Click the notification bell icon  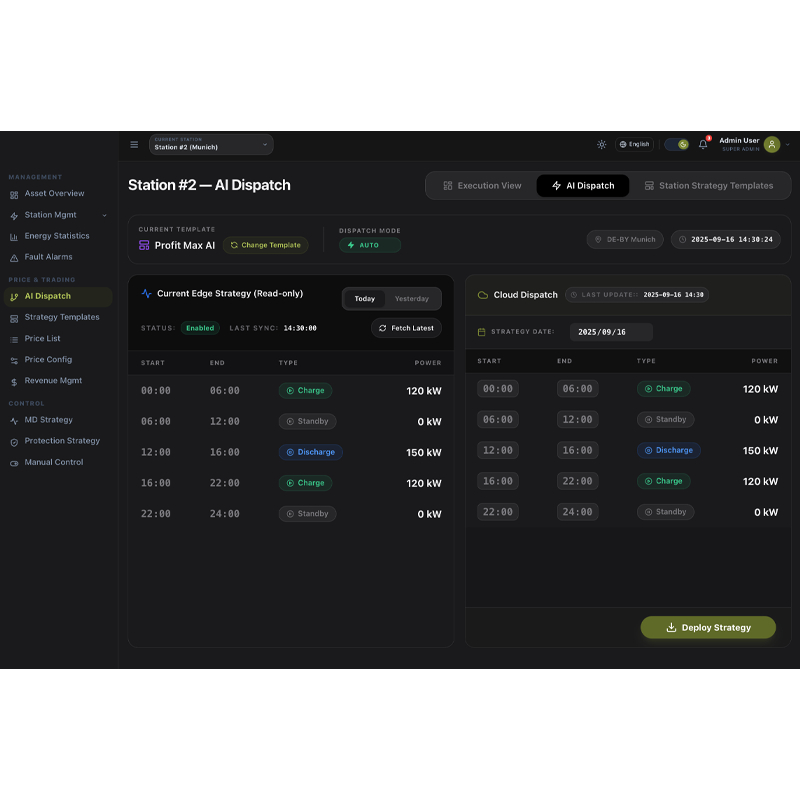702,144
